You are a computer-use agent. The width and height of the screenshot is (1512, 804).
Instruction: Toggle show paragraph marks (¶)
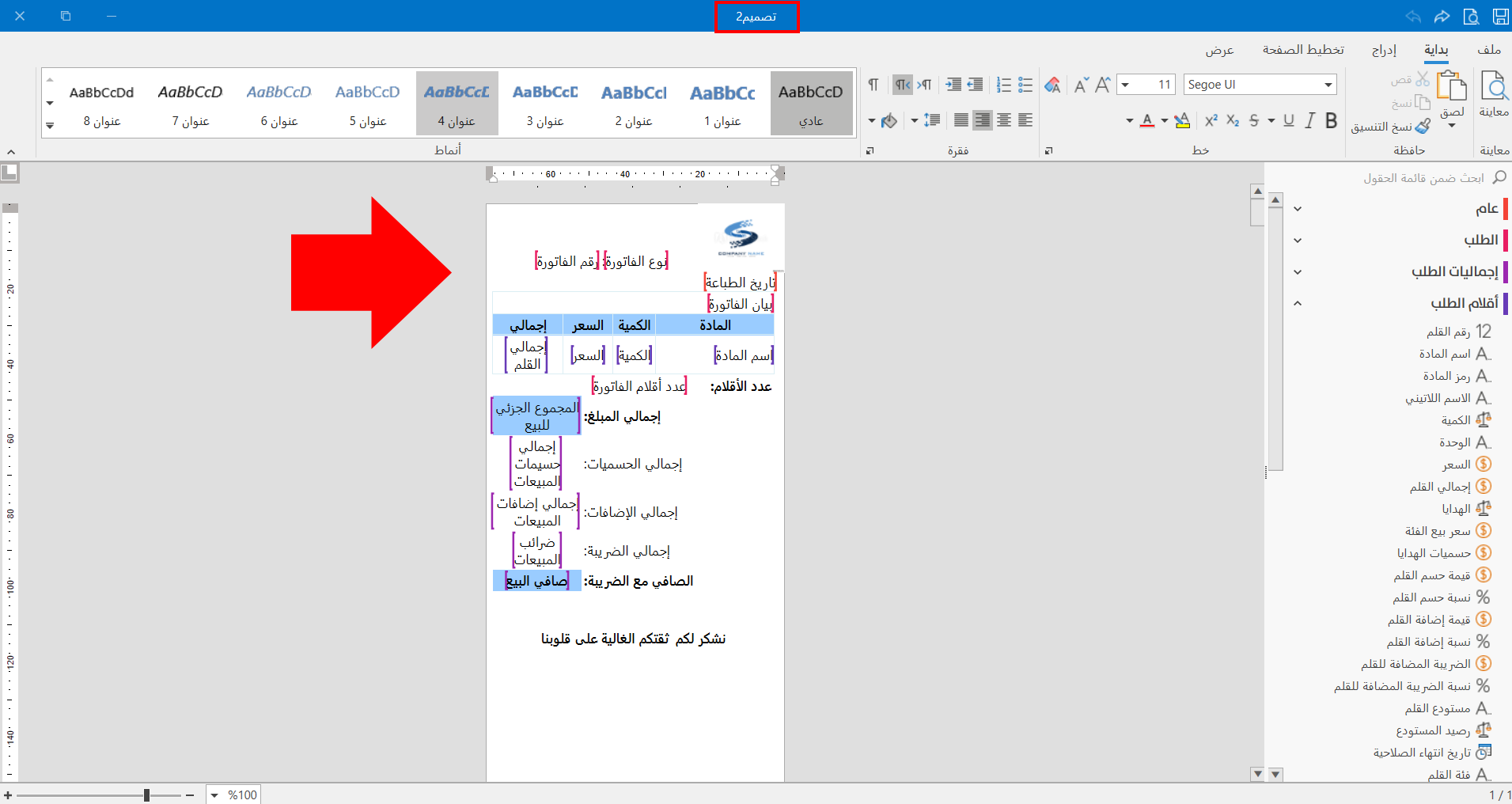click(873, 85)
